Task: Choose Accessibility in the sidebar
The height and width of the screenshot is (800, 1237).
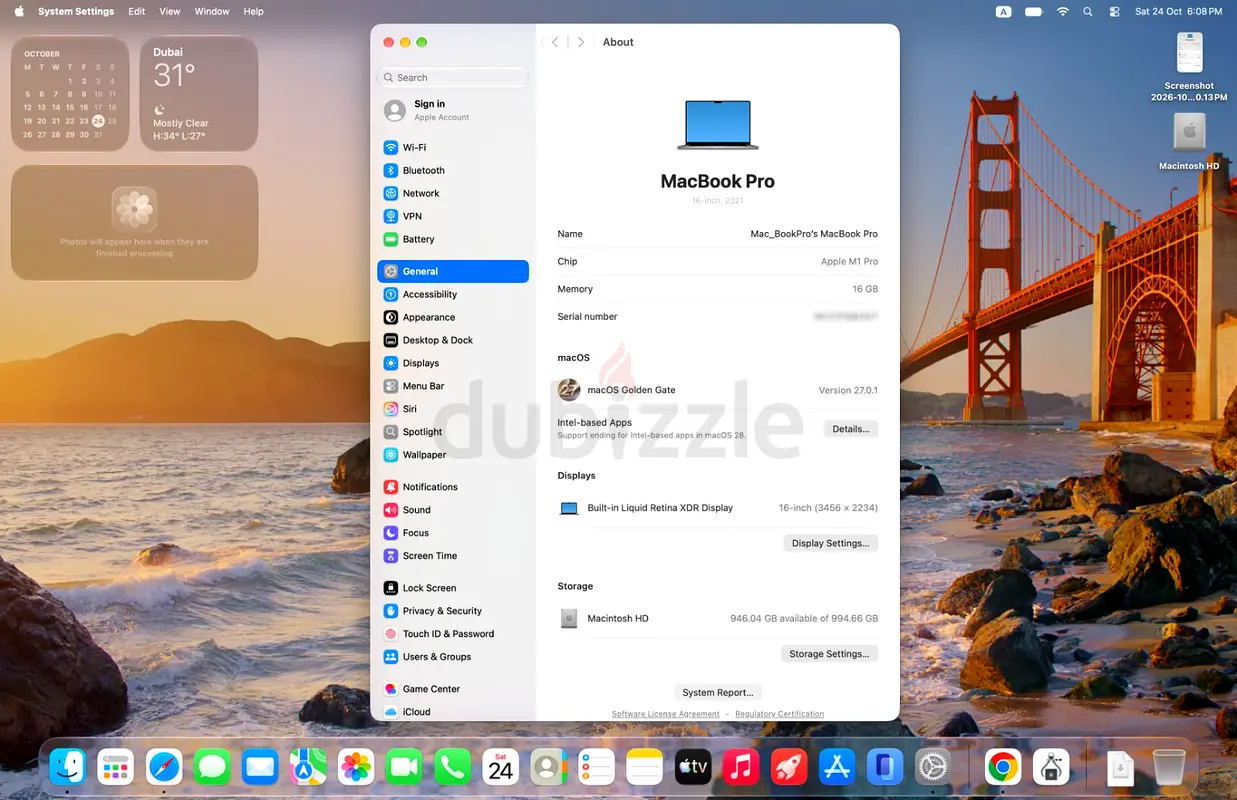Action: click(x=453, y=294)
